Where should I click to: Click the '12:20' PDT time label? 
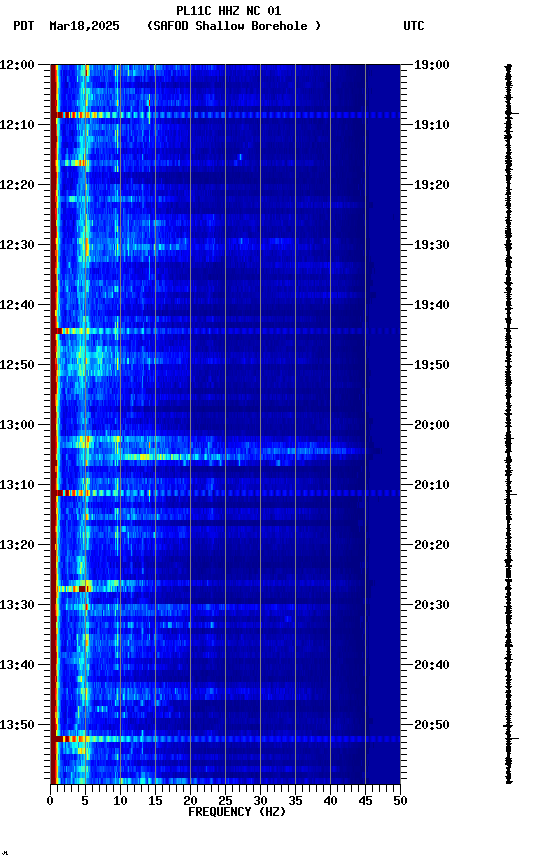coord(17,185)
